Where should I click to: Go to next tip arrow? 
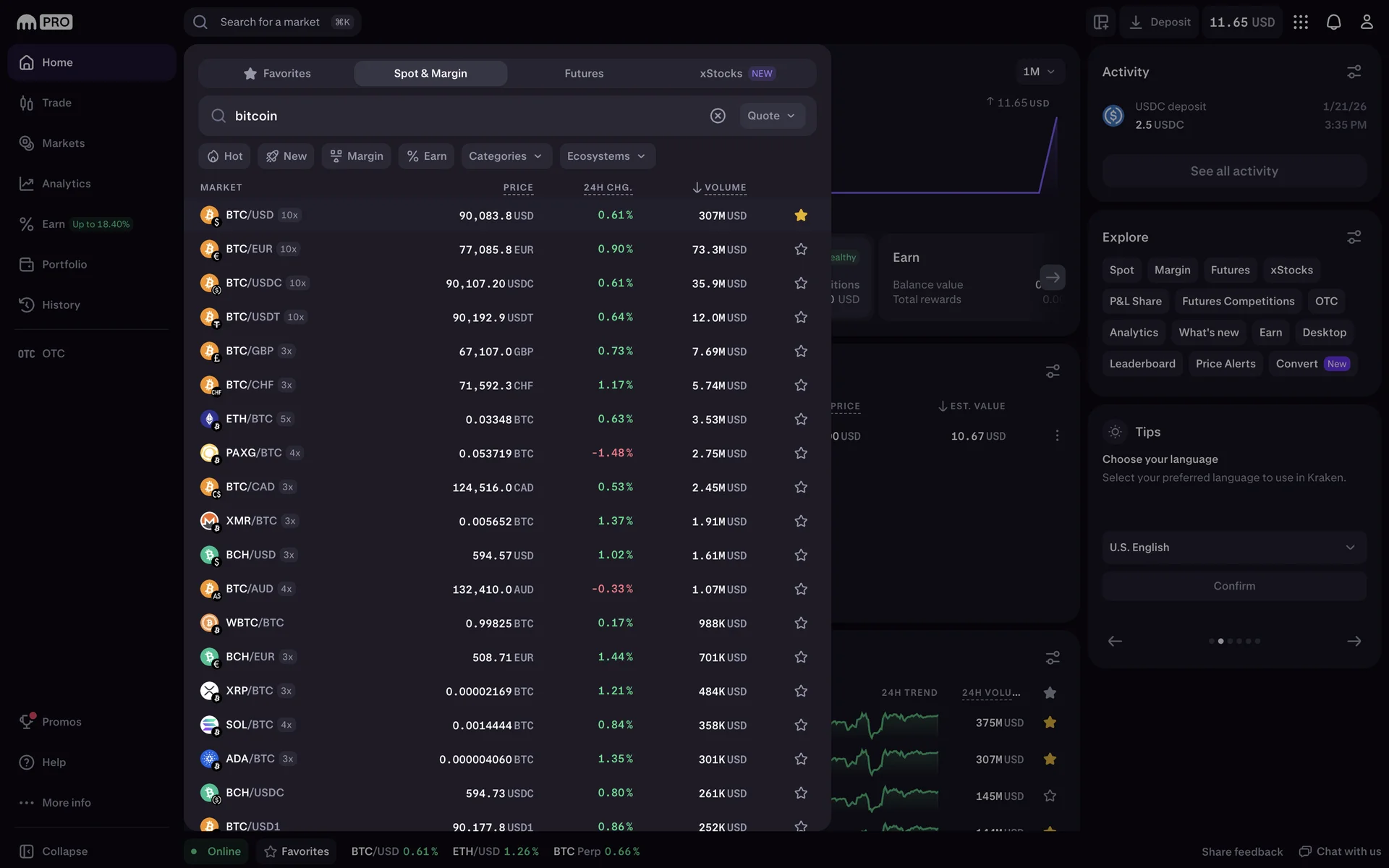click(1354, 641)
